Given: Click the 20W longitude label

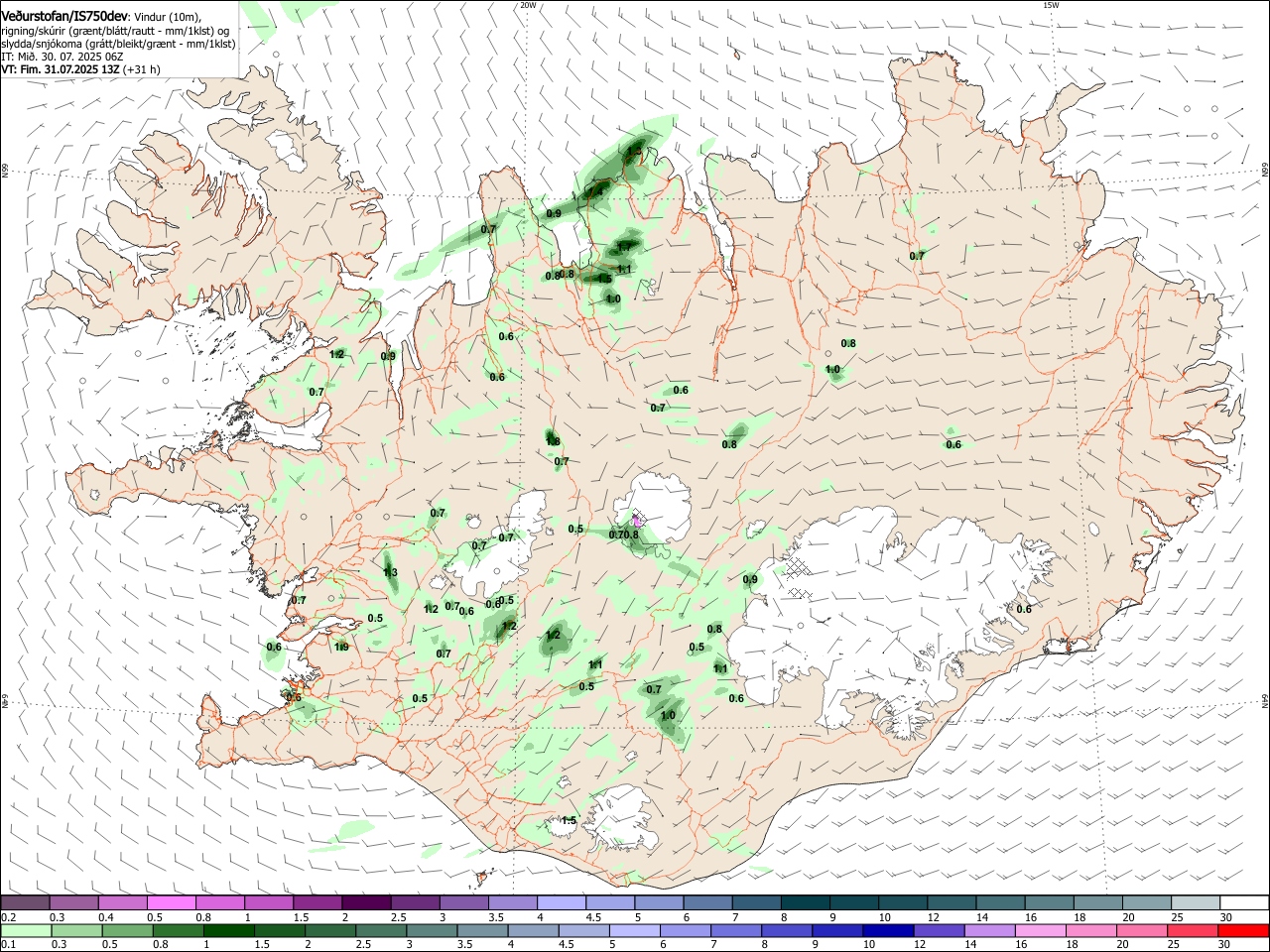Looking at the screenshot, I should tap(528, 5).
